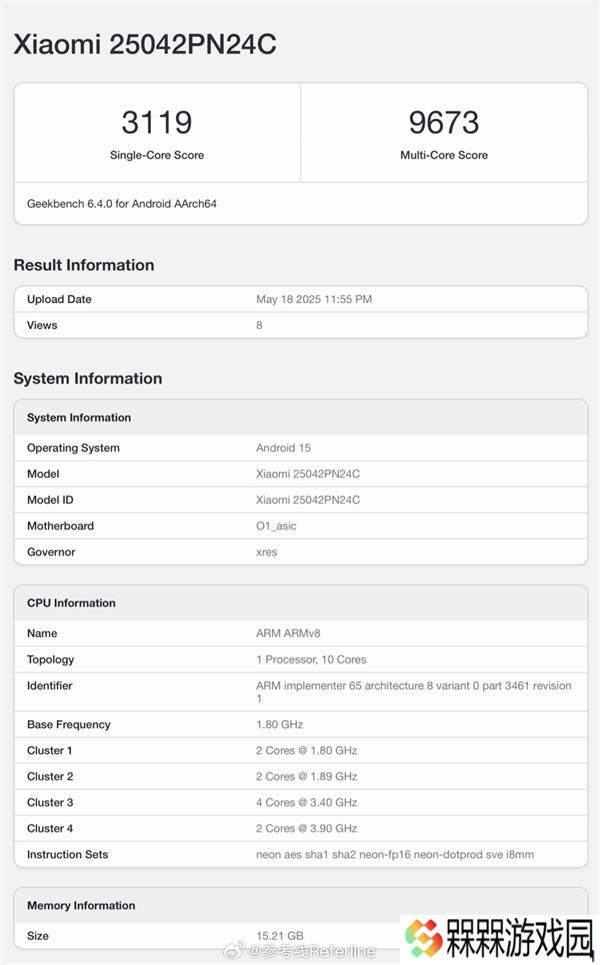Click Geekbench 6.4.0 for Android AArch64 text

[x=122, y=204]
